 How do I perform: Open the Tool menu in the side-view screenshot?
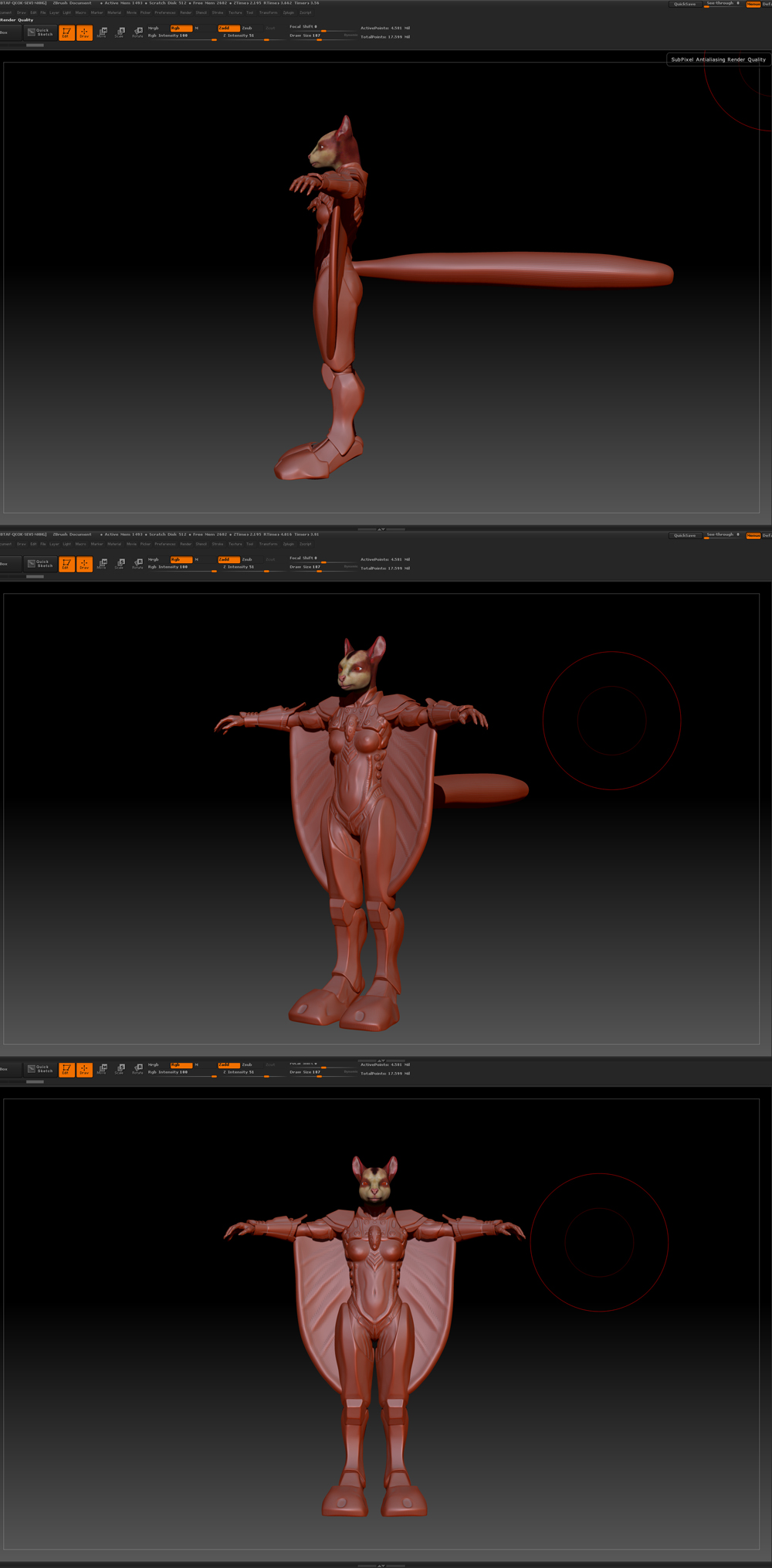click(x=250, y=12)
